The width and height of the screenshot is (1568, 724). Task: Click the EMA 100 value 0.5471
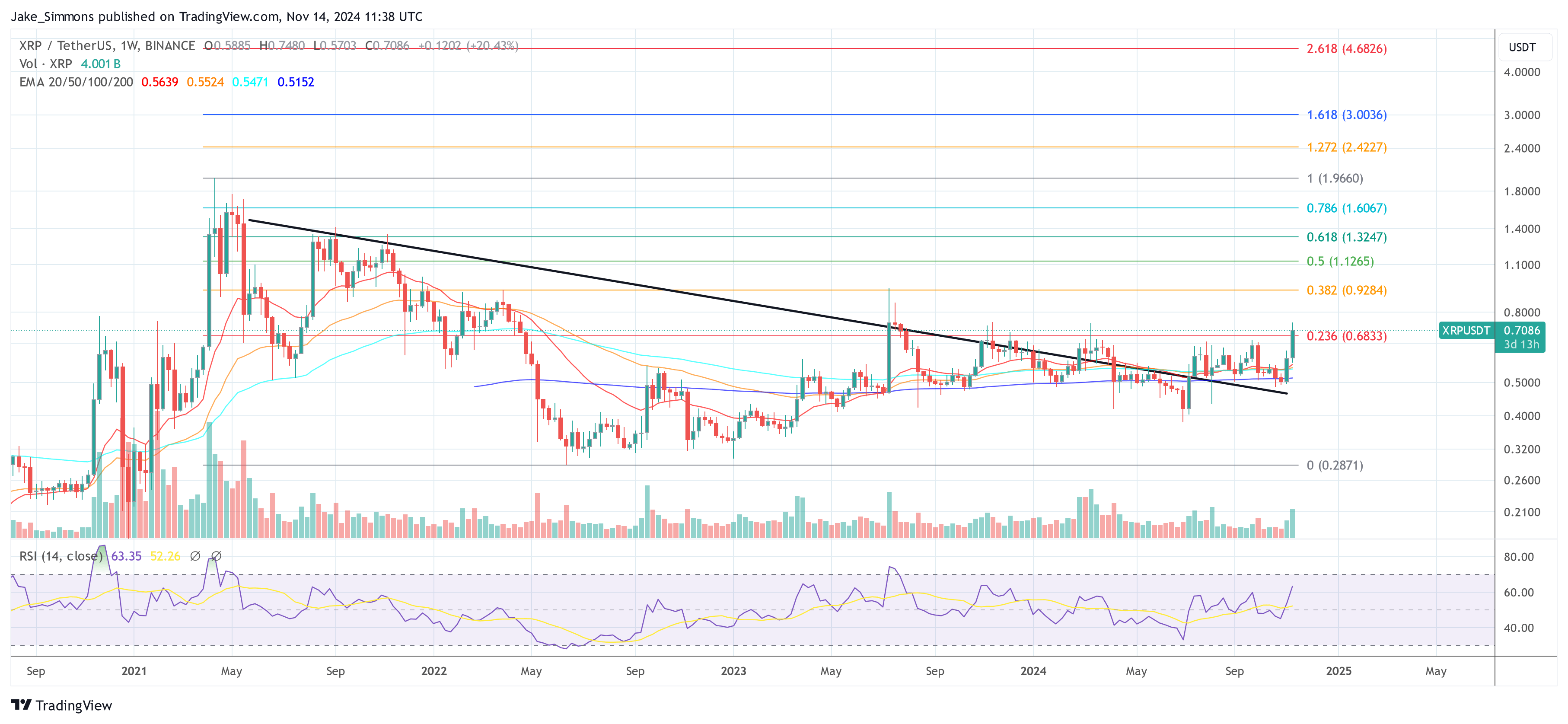[x=250, y=82]
